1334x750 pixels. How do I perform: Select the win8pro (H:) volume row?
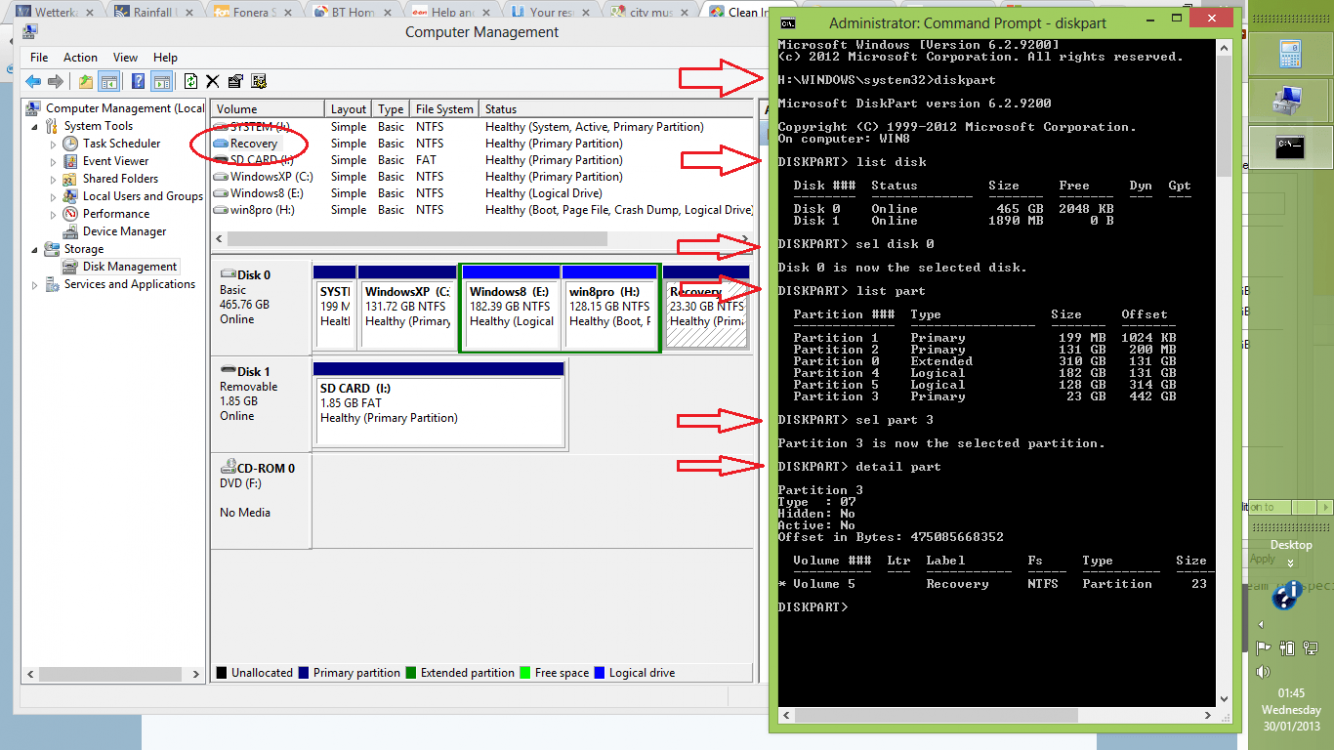click(483, 210)
